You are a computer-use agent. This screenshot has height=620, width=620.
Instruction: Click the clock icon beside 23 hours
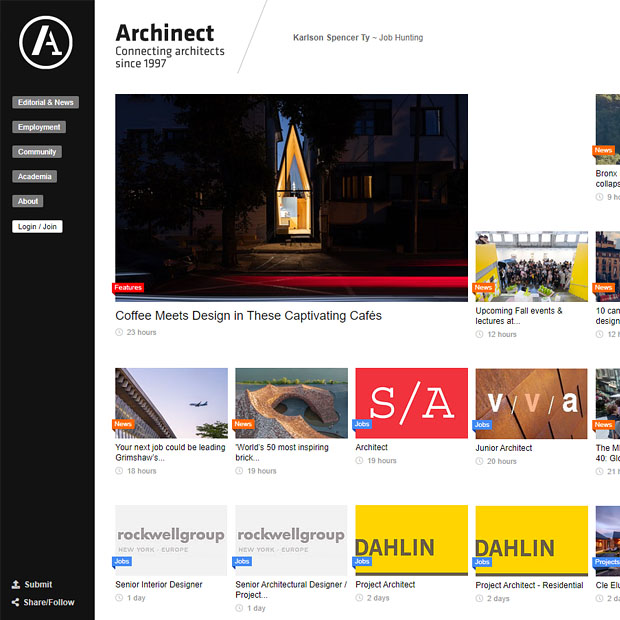(119, 332)
